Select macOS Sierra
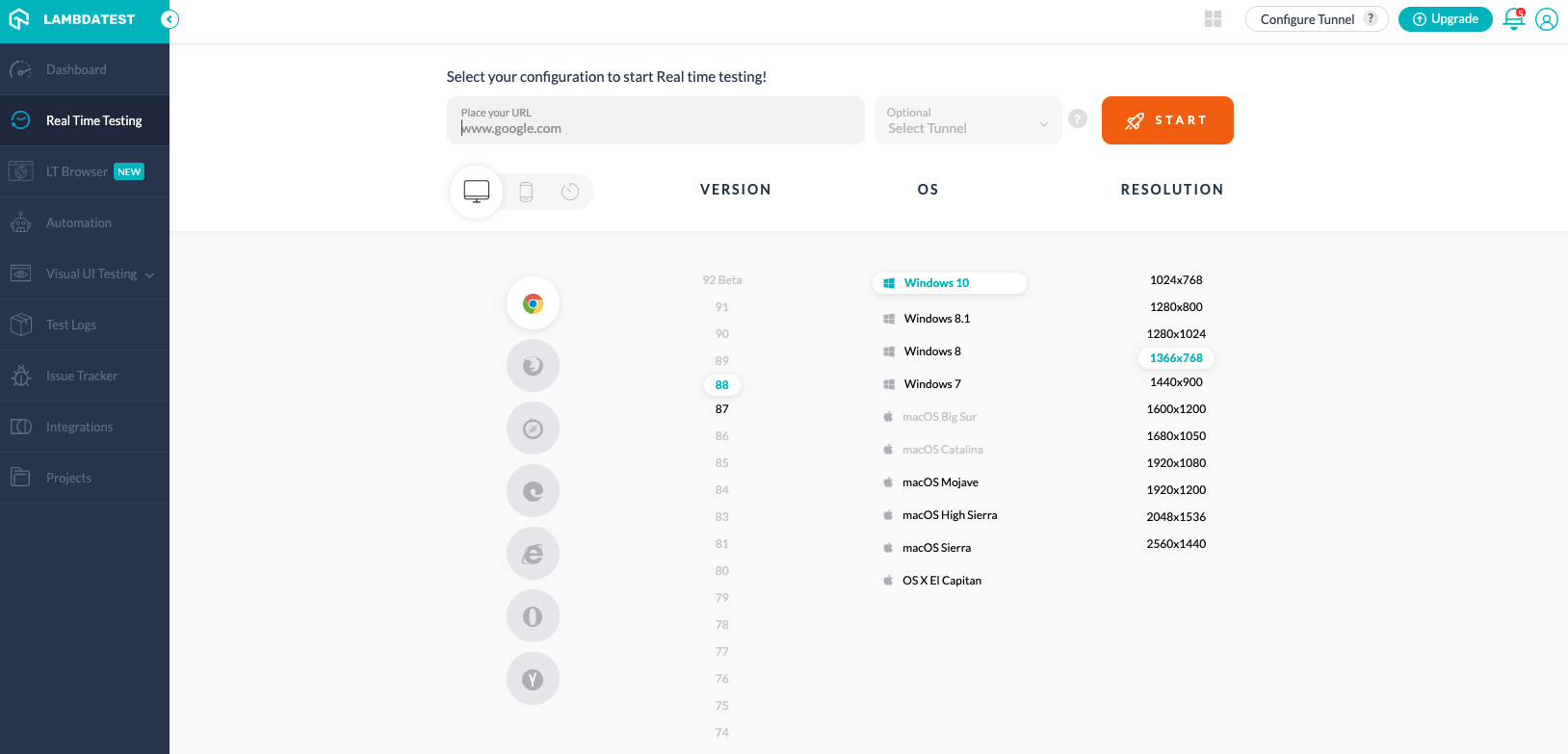The image size is (1568, 754). click(927, 548)
